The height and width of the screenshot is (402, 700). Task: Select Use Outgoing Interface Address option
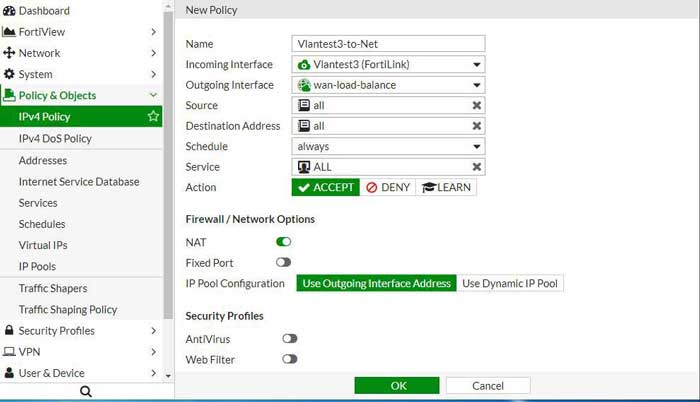(x=376, y=283)
